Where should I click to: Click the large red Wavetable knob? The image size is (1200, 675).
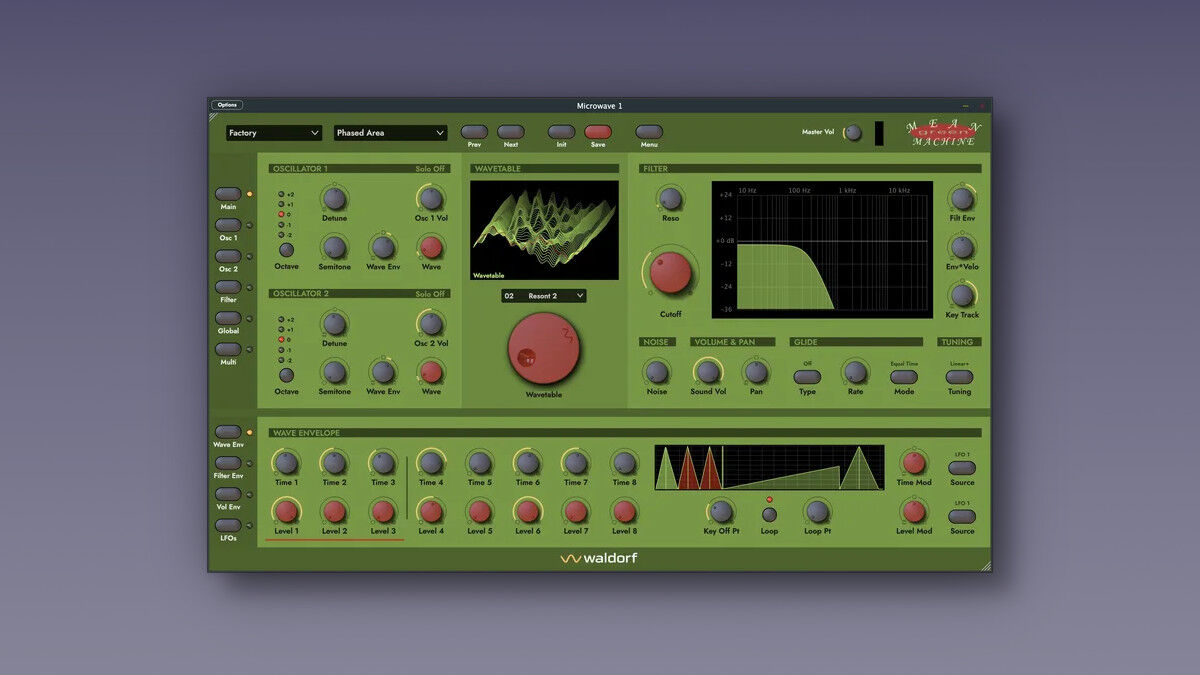point(544,349)
